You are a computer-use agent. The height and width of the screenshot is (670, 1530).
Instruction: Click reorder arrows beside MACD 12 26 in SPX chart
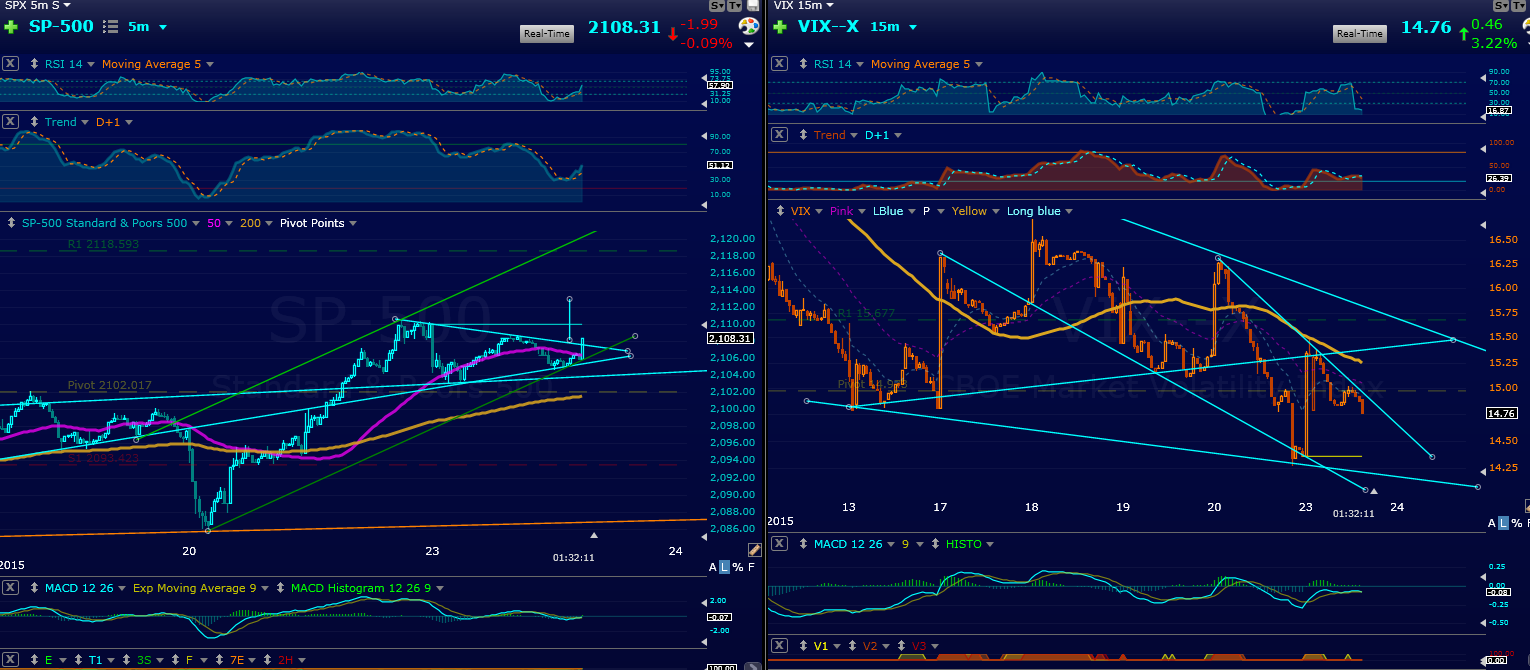[x=34, y=588]
